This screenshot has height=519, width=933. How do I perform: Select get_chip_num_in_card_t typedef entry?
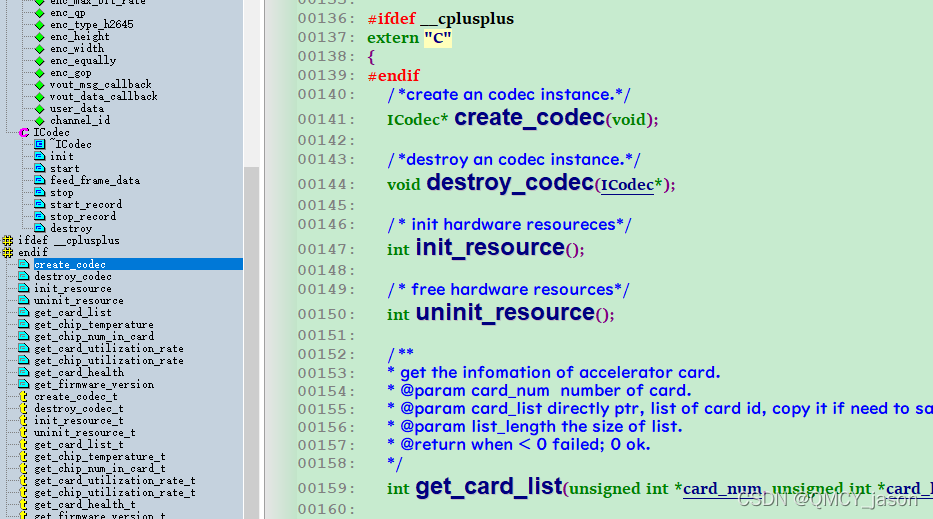pos(100,468)
